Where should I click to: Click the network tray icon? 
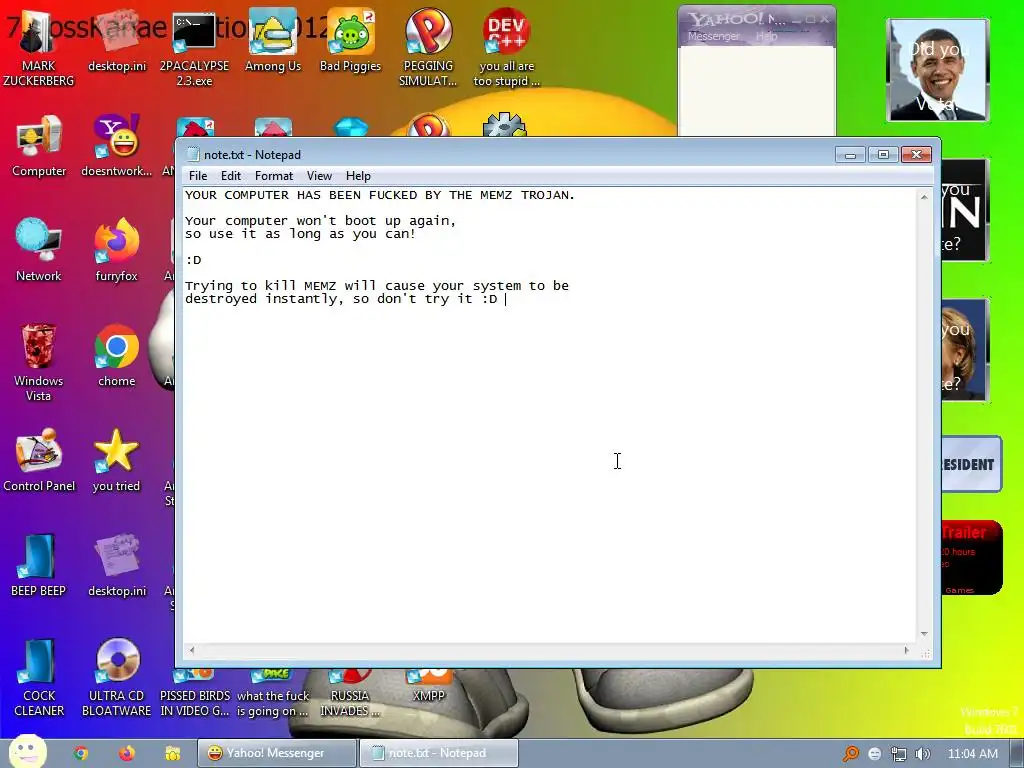click(x=899, y=754)
